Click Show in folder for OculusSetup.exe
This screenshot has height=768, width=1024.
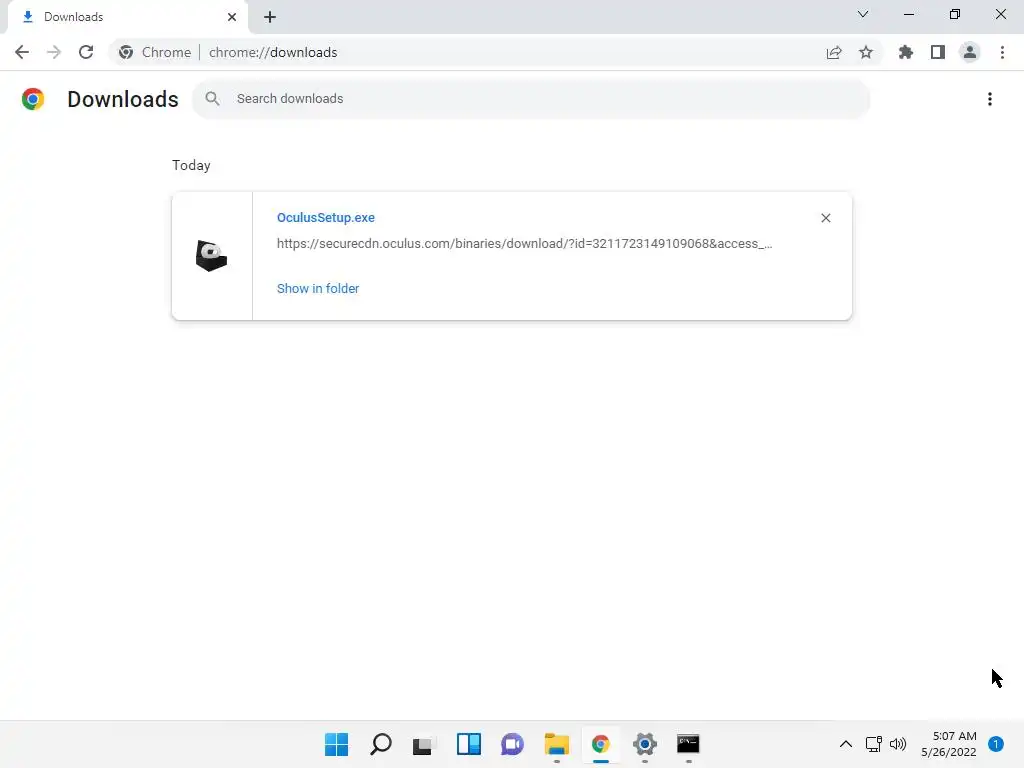pyautogui.click(x=318, y=289)
